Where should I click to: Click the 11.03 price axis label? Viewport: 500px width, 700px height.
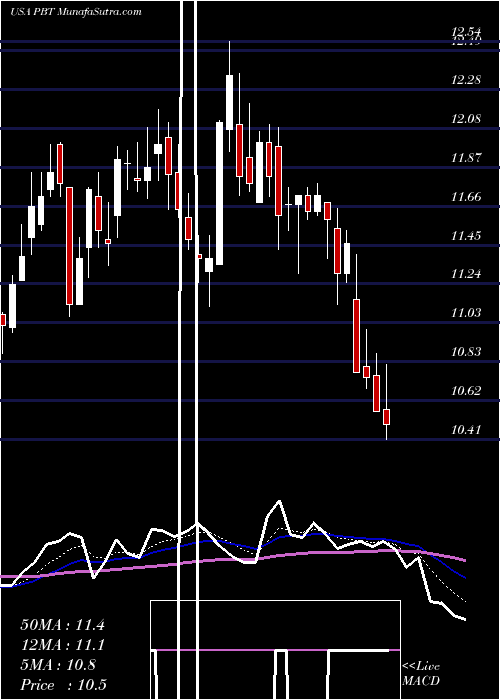pos(466,313)
